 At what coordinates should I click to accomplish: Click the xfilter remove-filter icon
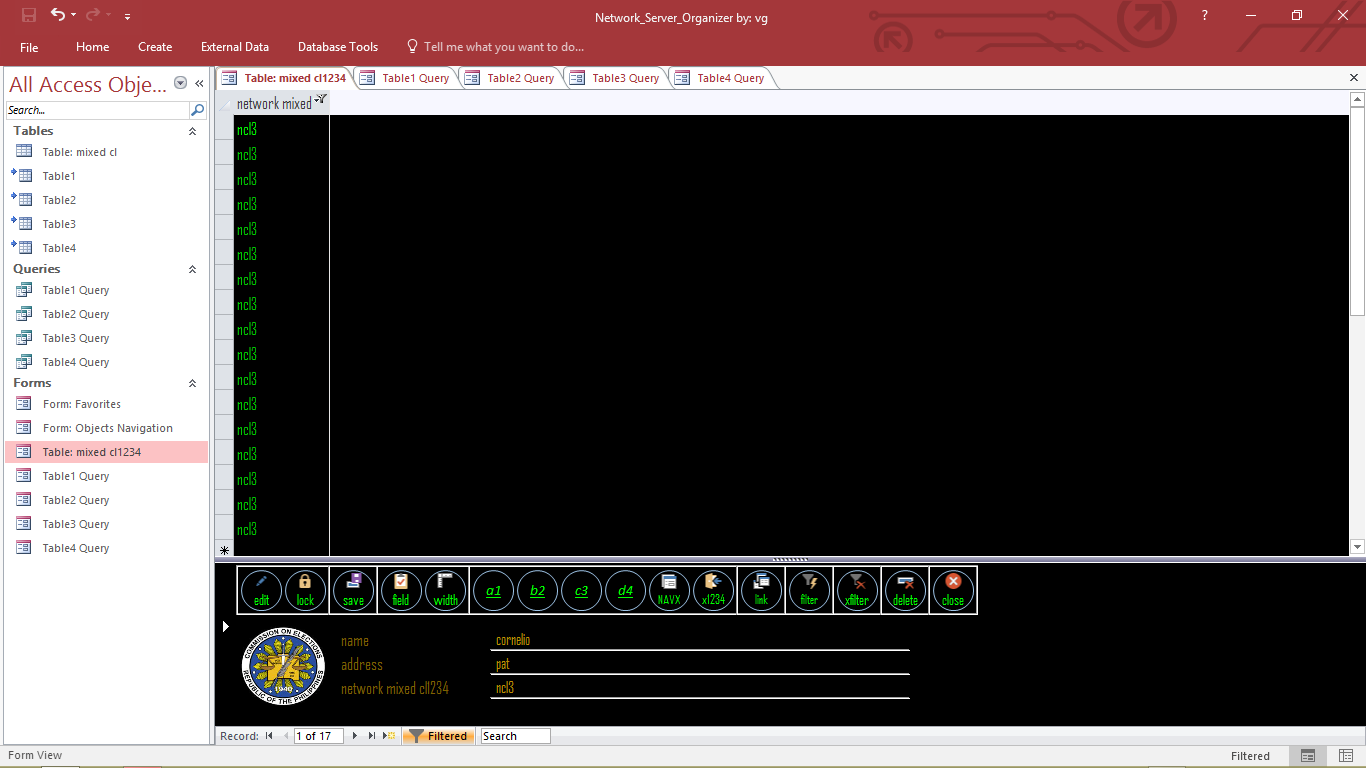click(857, 590)
